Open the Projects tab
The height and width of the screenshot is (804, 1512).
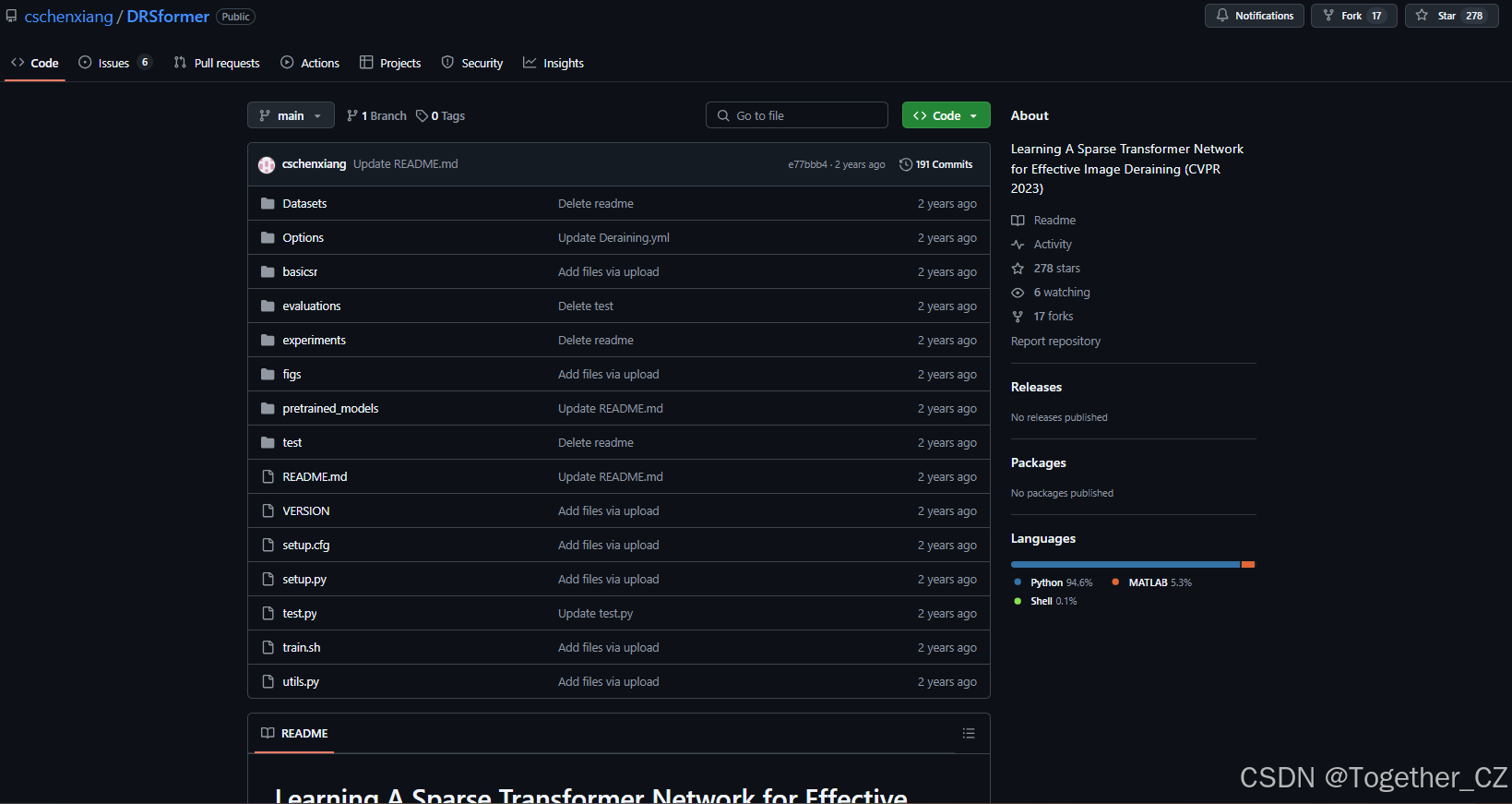390,63
